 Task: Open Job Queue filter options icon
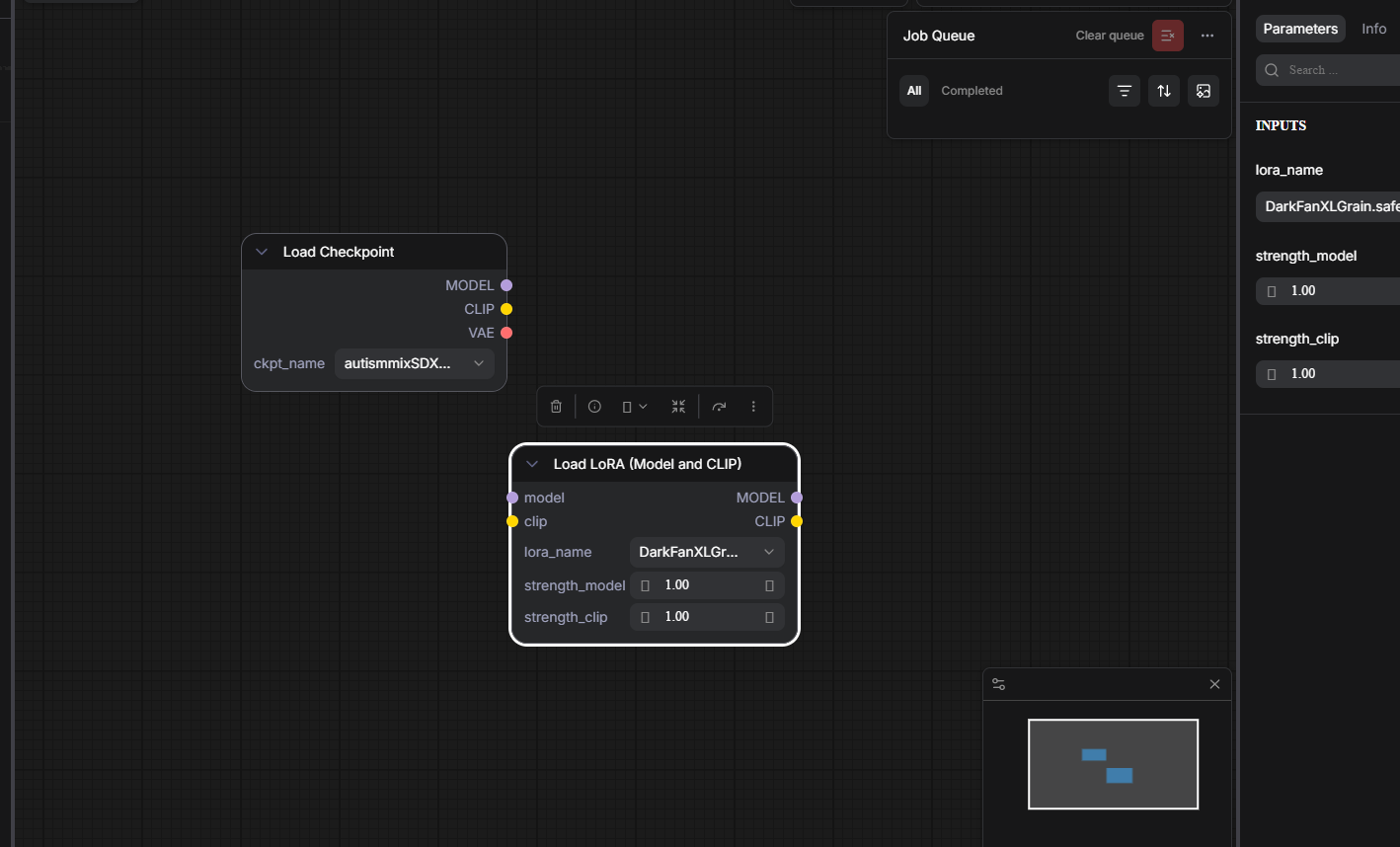tap(1125, 91)
